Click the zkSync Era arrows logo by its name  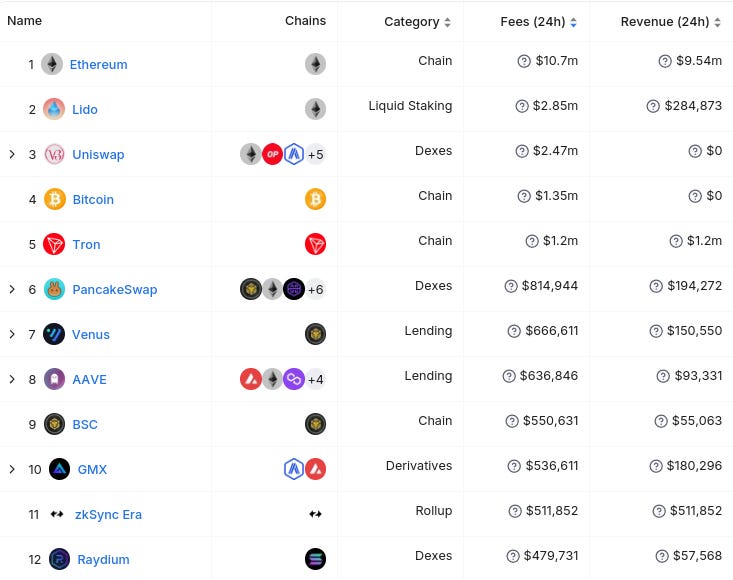(57, 514)
